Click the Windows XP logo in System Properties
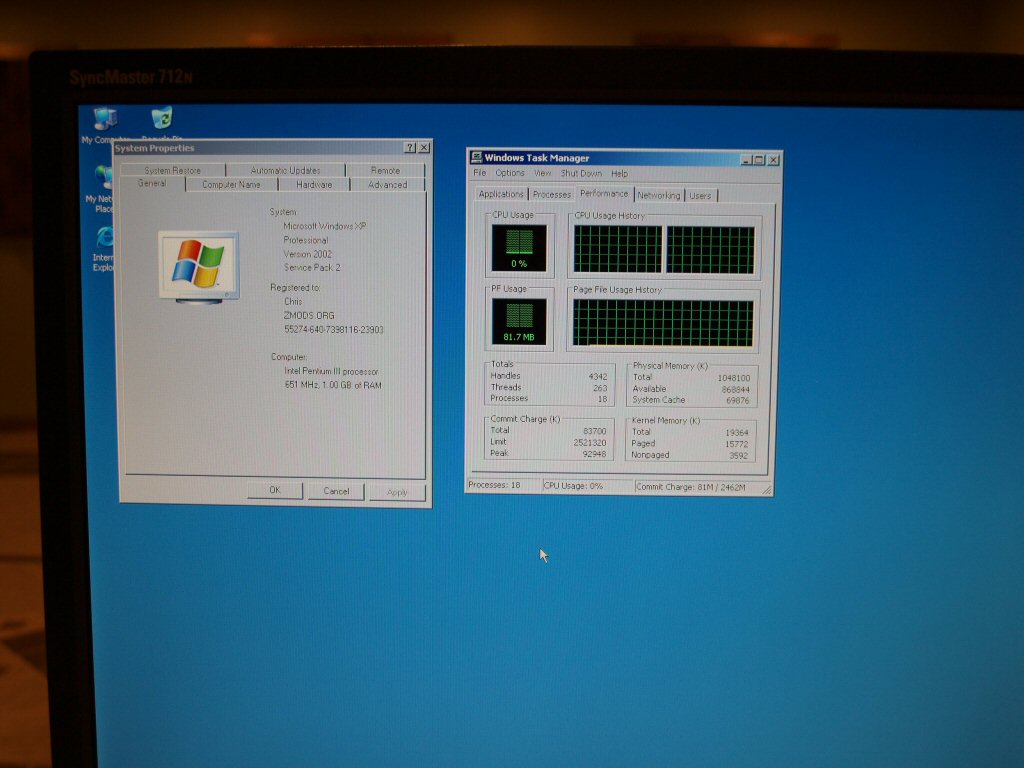This screenshot has height=768, width=1024. (199, 267)
